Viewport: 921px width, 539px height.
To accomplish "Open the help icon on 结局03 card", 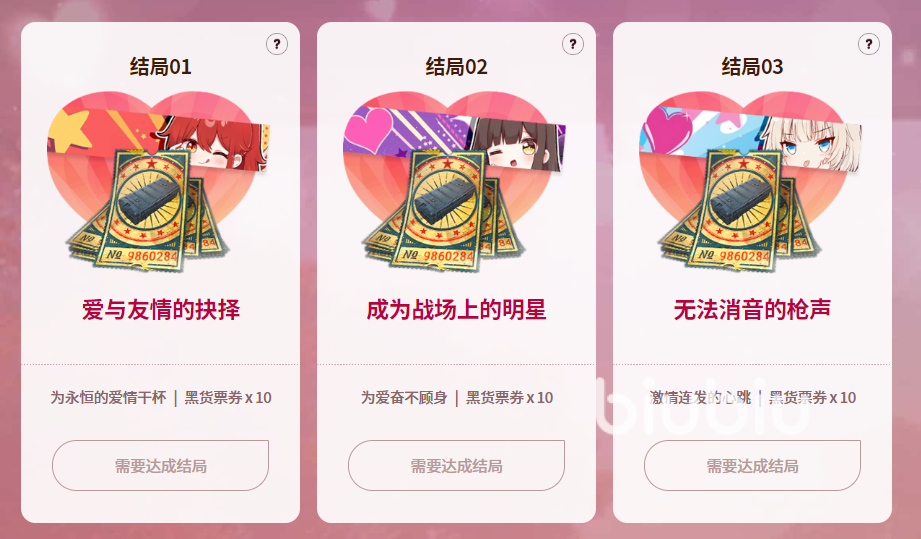I will point(869,44).
